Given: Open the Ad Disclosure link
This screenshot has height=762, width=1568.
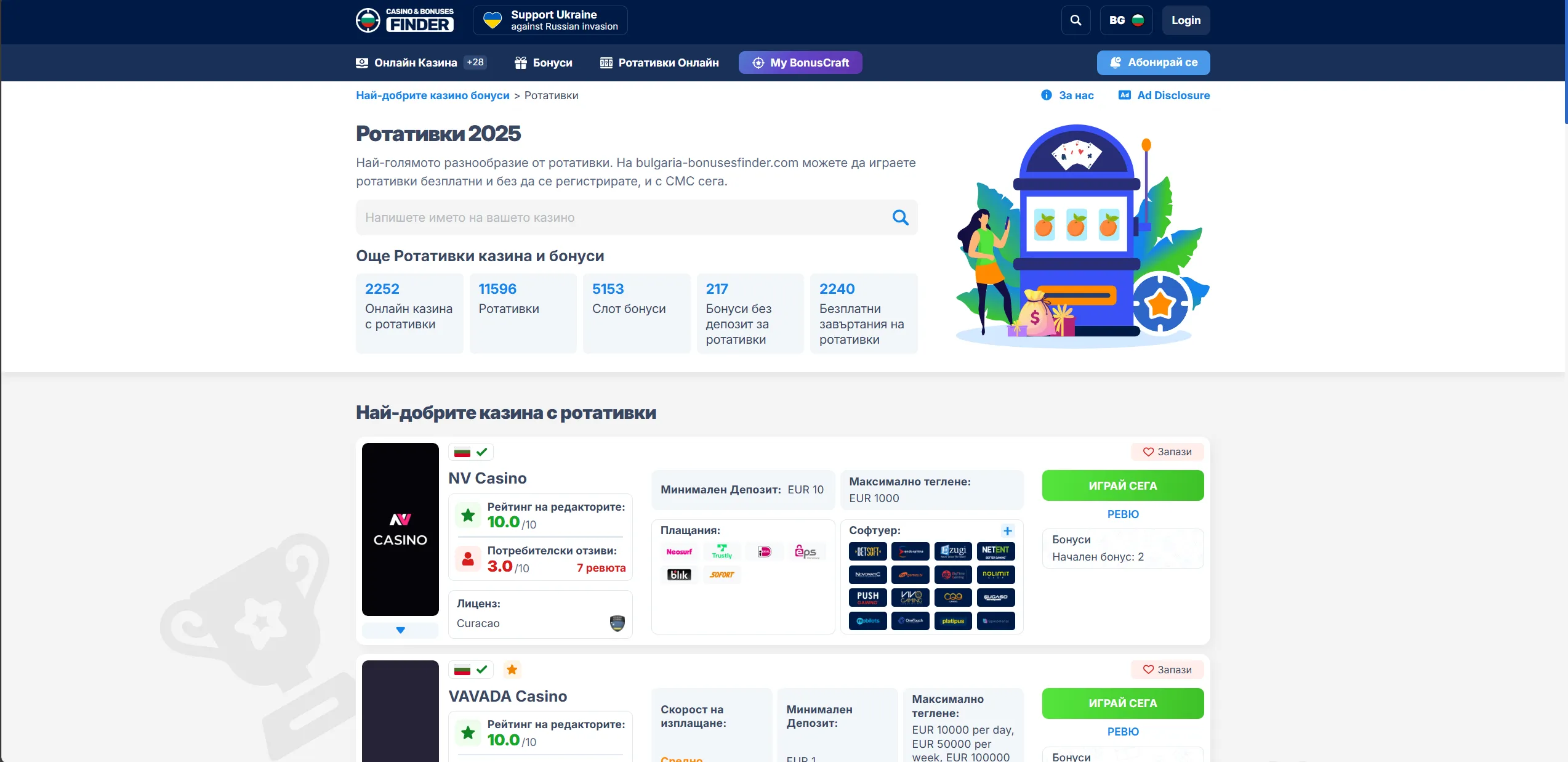Looking at the screenshot, I should [1164, 95].
